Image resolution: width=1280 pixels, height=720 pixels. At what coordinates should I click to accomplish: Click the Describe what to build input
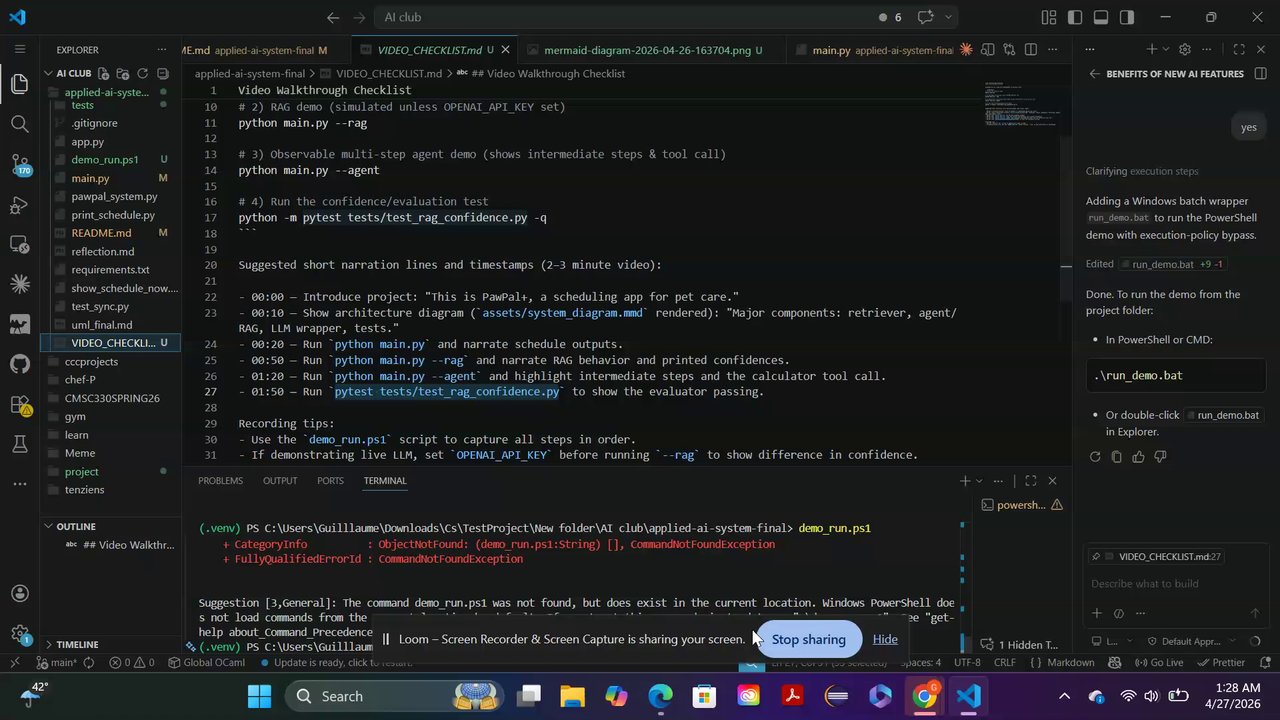pyautogui.click(x=1176, y=584)
